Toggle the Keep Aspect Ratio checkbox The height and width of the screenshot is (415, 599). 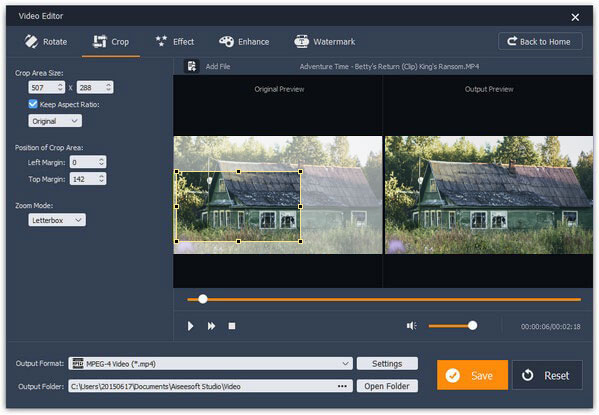tap(33, 104)
